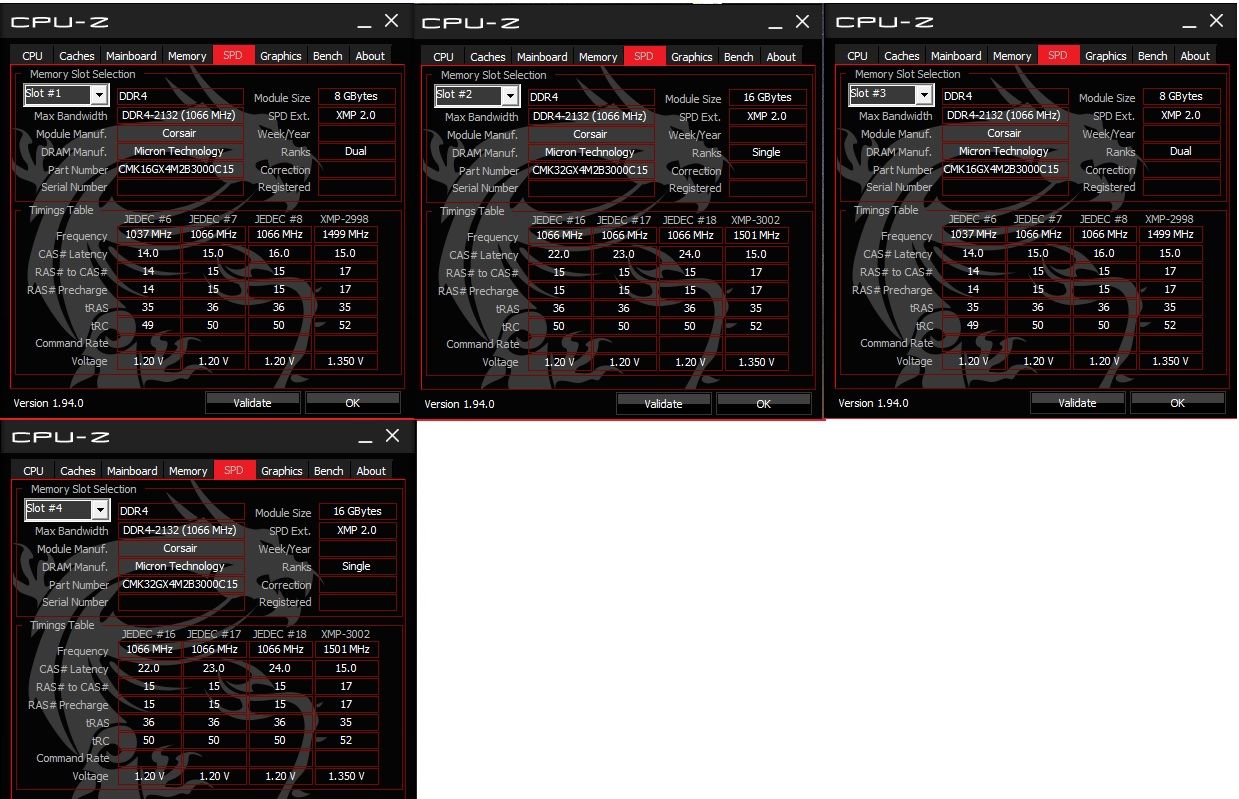Open Memory tab in Slot #4 window
Viewport: 1239px width, 799px height.
188,471
